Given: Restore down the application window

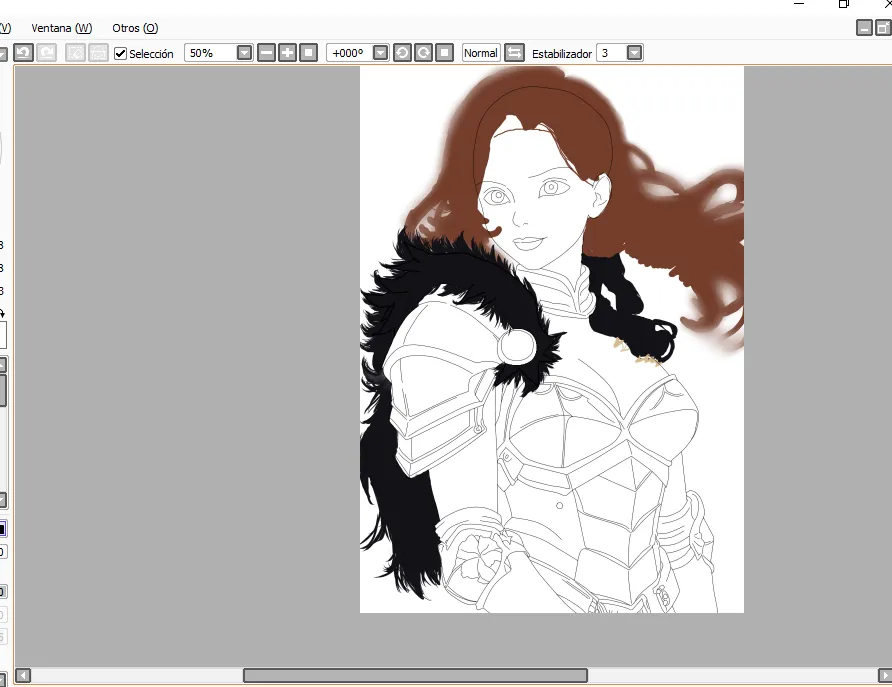Looking at the screenshot, I should pos(844,3).
